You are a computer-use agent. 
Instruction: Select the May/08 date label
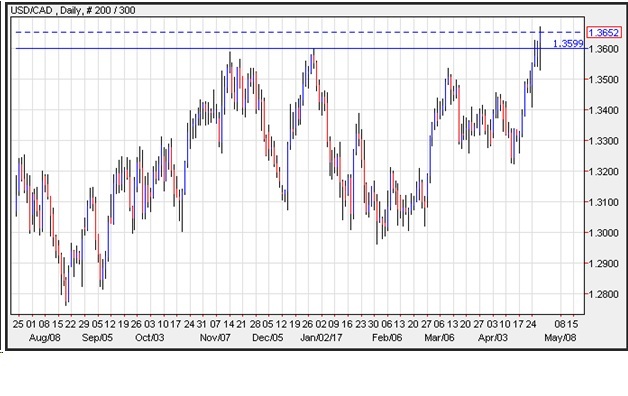pyautogui.click(x=560, y=338)
